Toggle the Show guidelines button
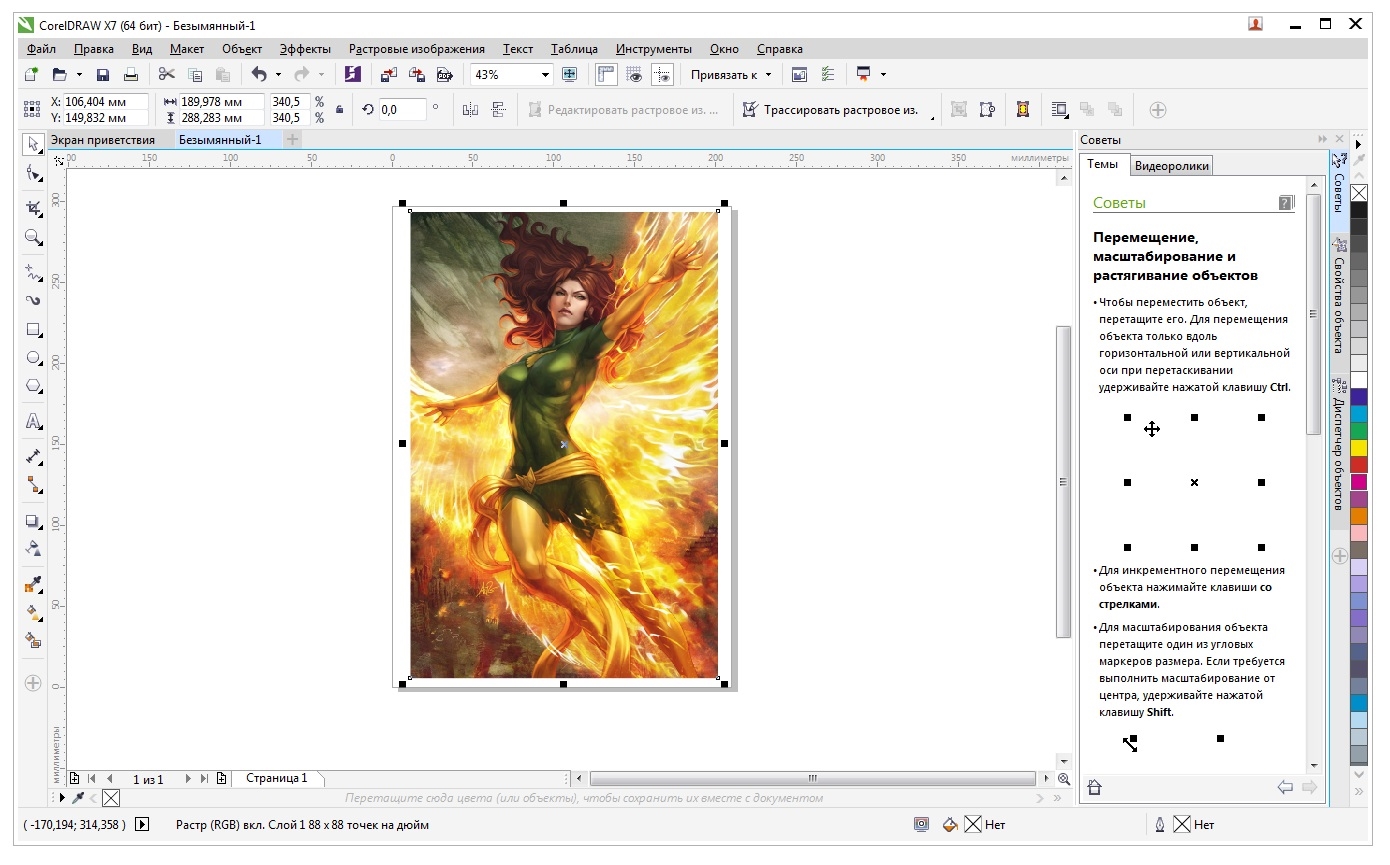Screen dimensions: 1390x865 (661, 74)
